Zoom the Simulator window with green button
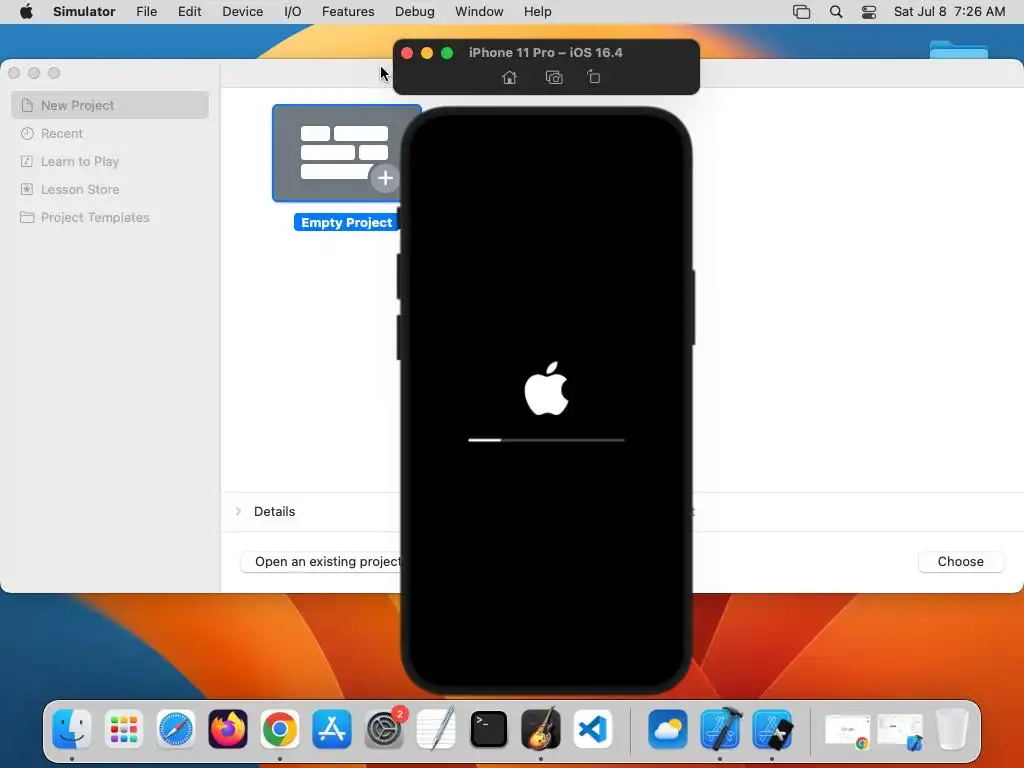The image size is (1024, 768). click(447, 53)
